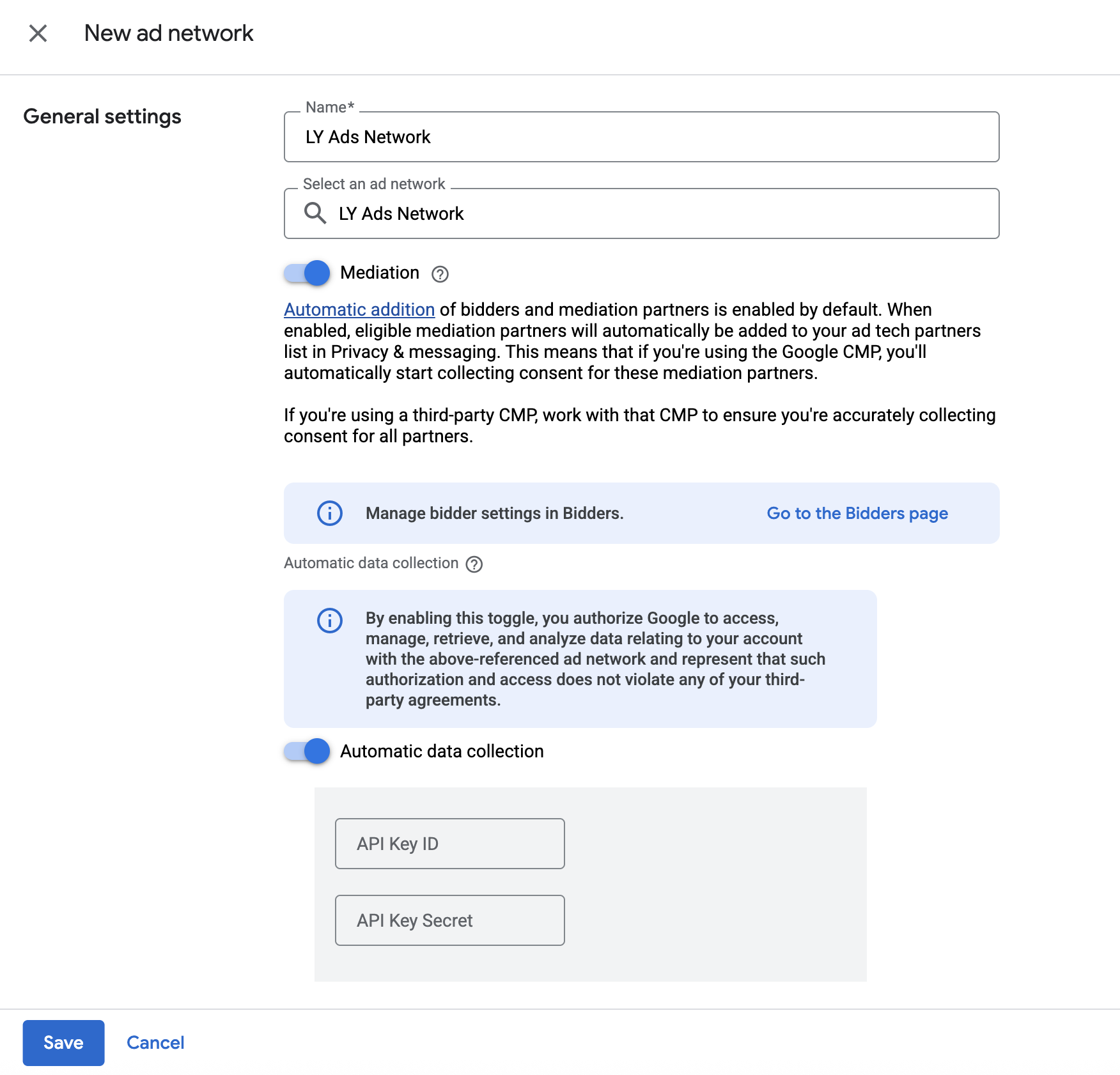The height and width of the screenshot is (1075, 1120).
Task: Close the New ad network dialog
Action: coord(38,33)
